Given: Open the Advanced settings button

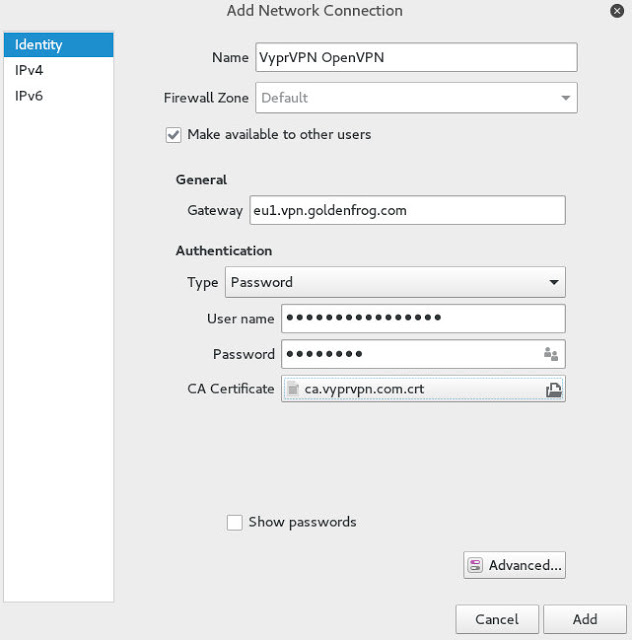Looking at the screenshot, I should (x=515, y=565).
